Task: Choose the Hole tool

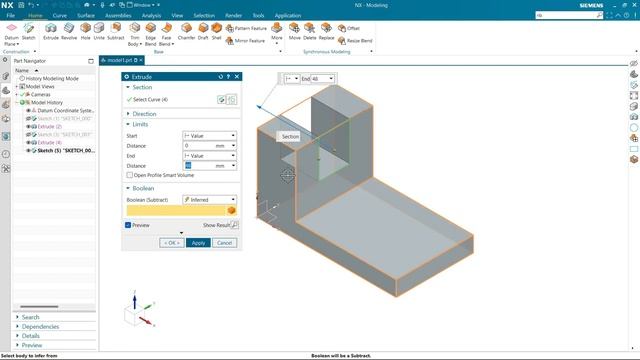Action: click(85, 31)
